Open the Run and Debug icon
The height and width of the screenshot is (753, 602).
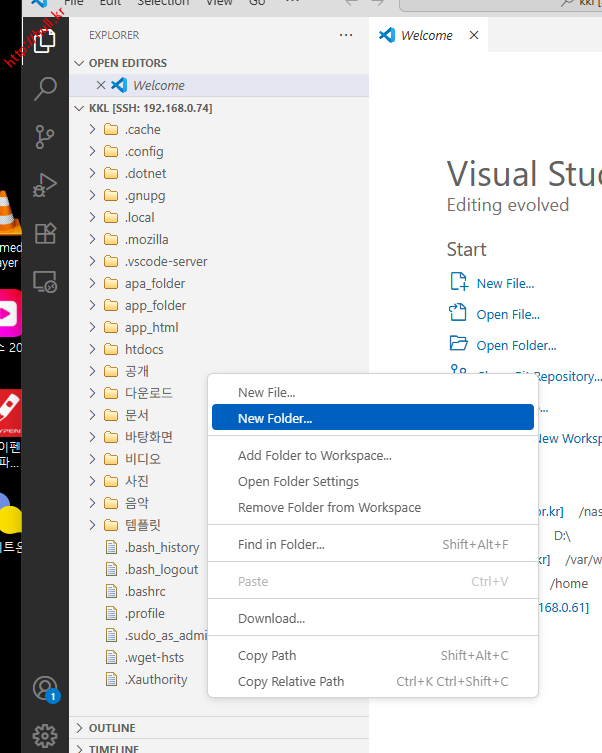(x=45, y=185)
